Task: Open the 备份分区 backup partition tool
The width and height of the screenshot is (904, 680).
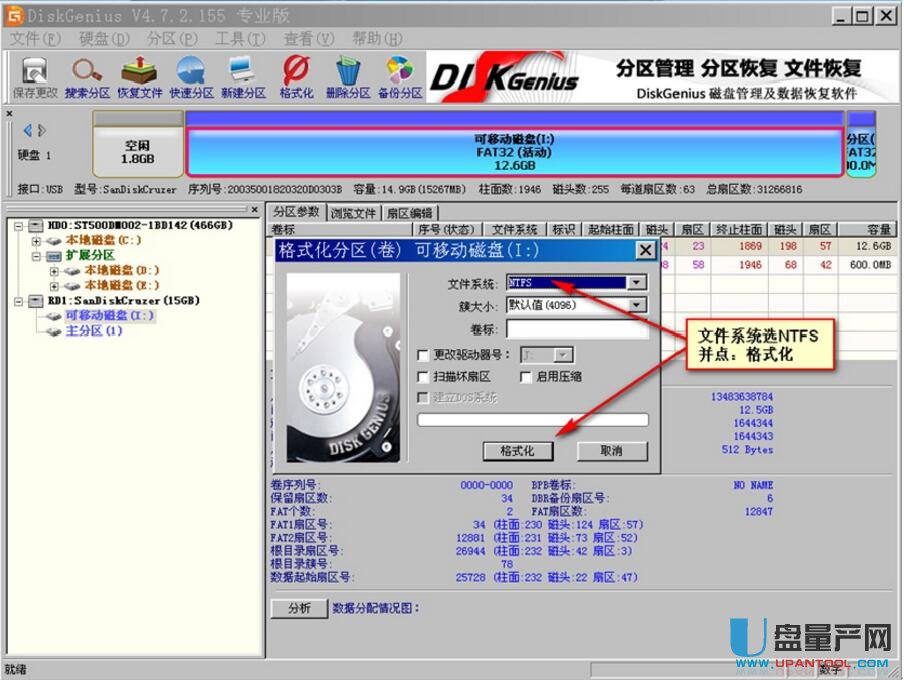Action: pyautogui.click(x=400, y=77)
